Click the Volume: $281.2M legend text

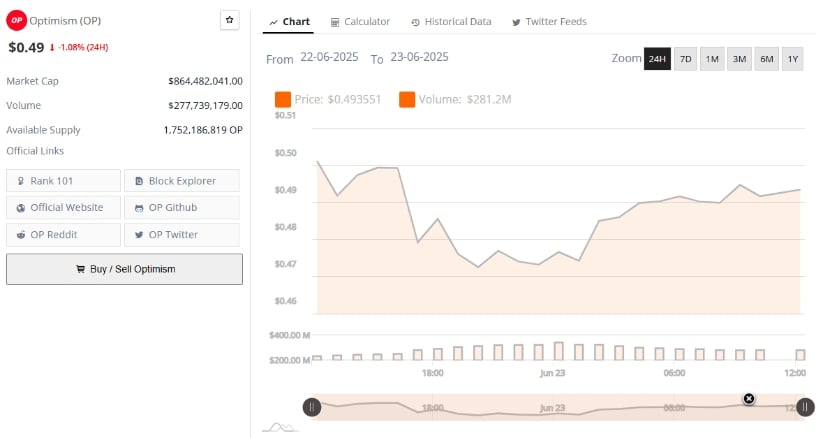(x=465, y=99)
